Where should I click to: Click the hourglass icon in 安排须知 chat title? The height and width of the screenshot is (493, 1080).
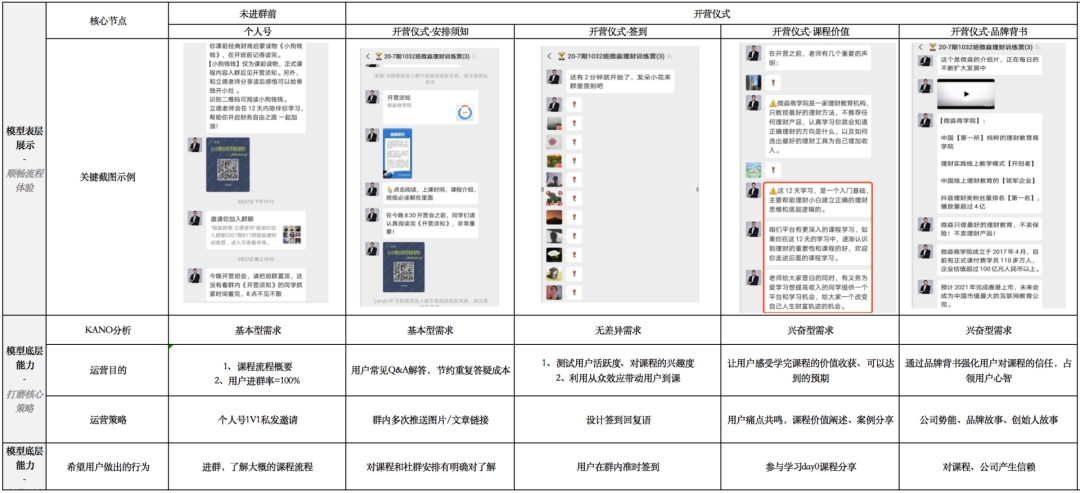(x=380, y=55)
